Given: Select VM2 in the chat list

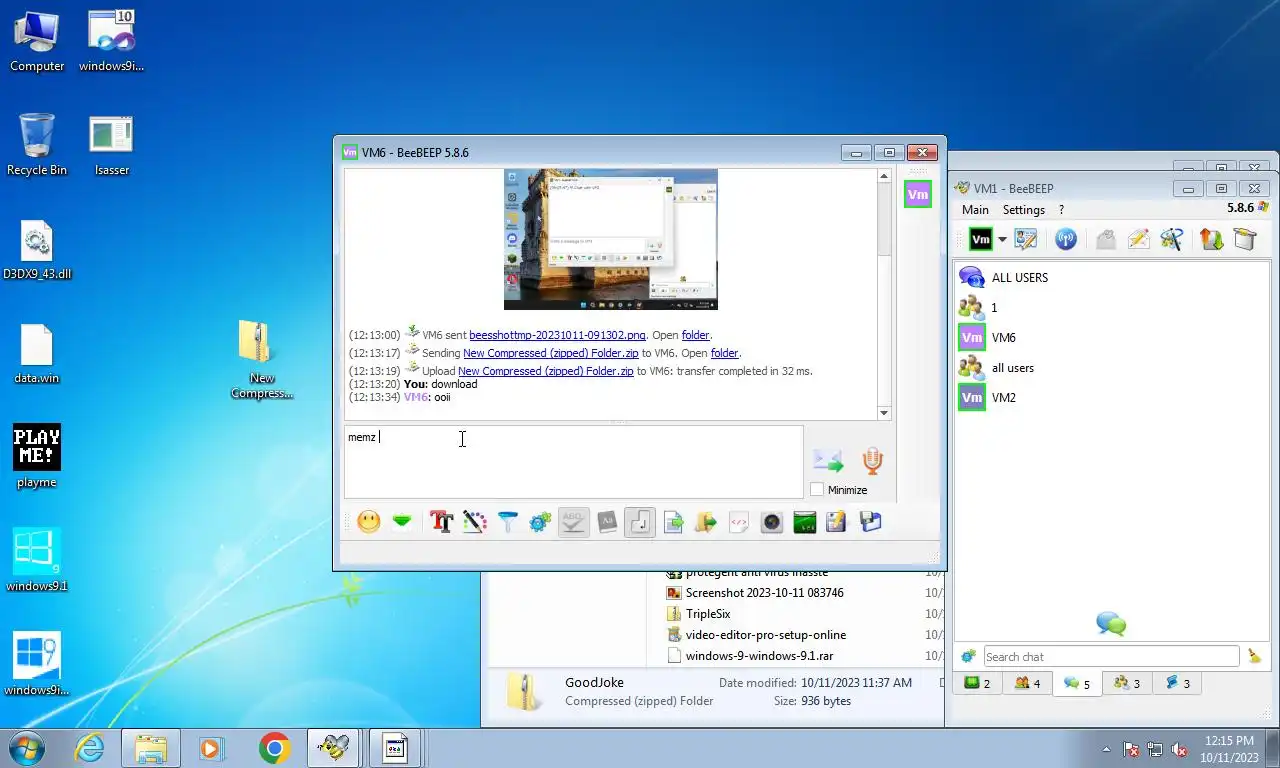Looking at the screenshot, I should click(x=1110, y=397).
